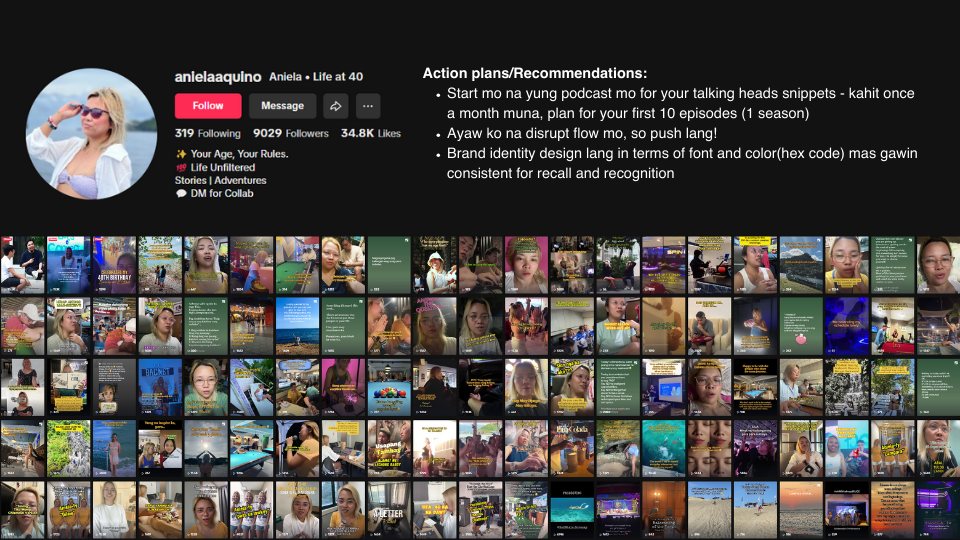Click the anielaaquino username heading

coord(218,77)
